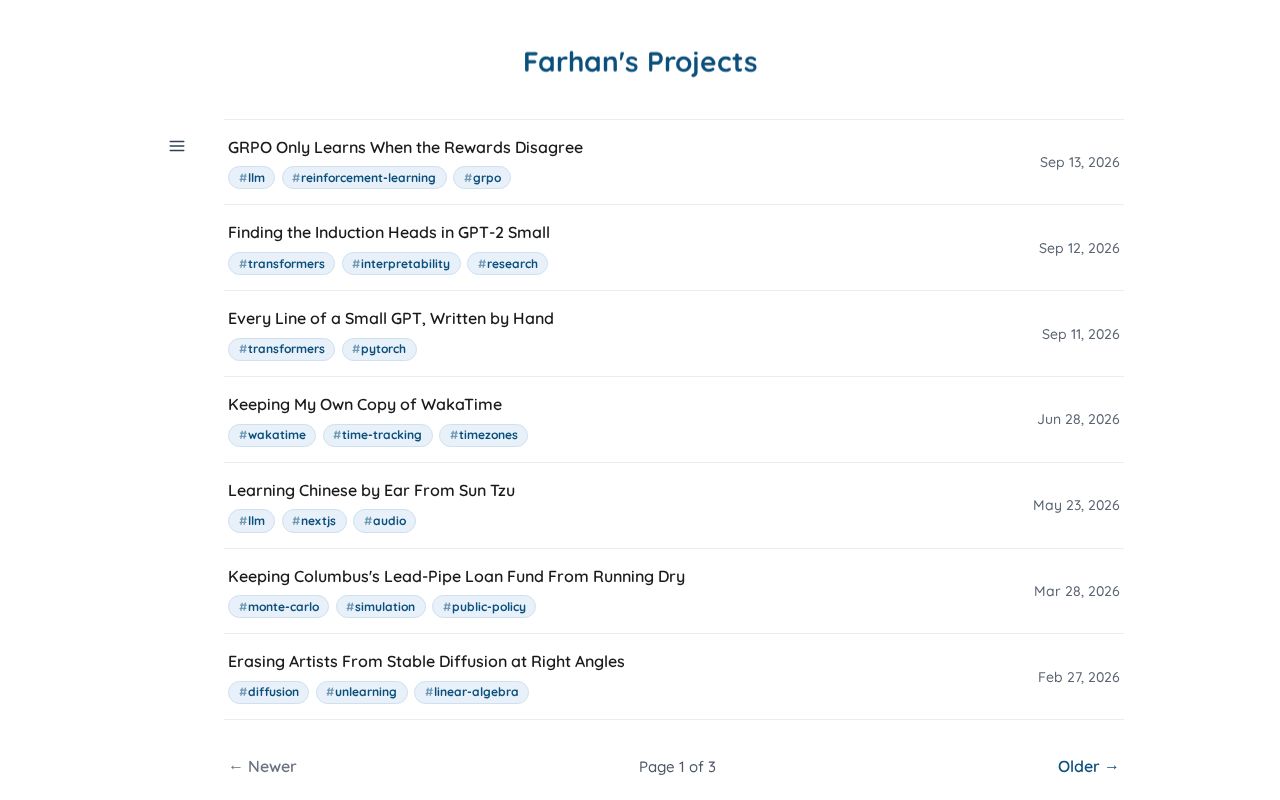Select the #wakatime tag
The image size is (1280, 800).
click(x=272, y=435)
